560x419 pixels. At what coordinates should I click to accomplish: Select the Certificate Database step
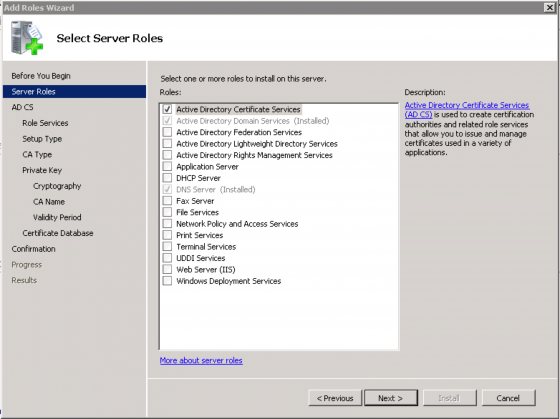coord(58,233)
